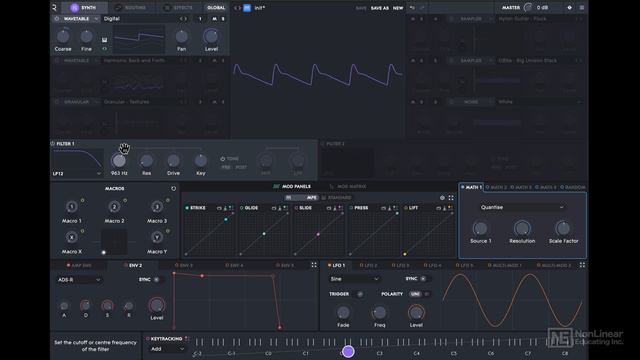Screen dimensions: 640x360
Task: Toggle the filter Tone power button
Action: pyautogui.click(x=222, y=159)
